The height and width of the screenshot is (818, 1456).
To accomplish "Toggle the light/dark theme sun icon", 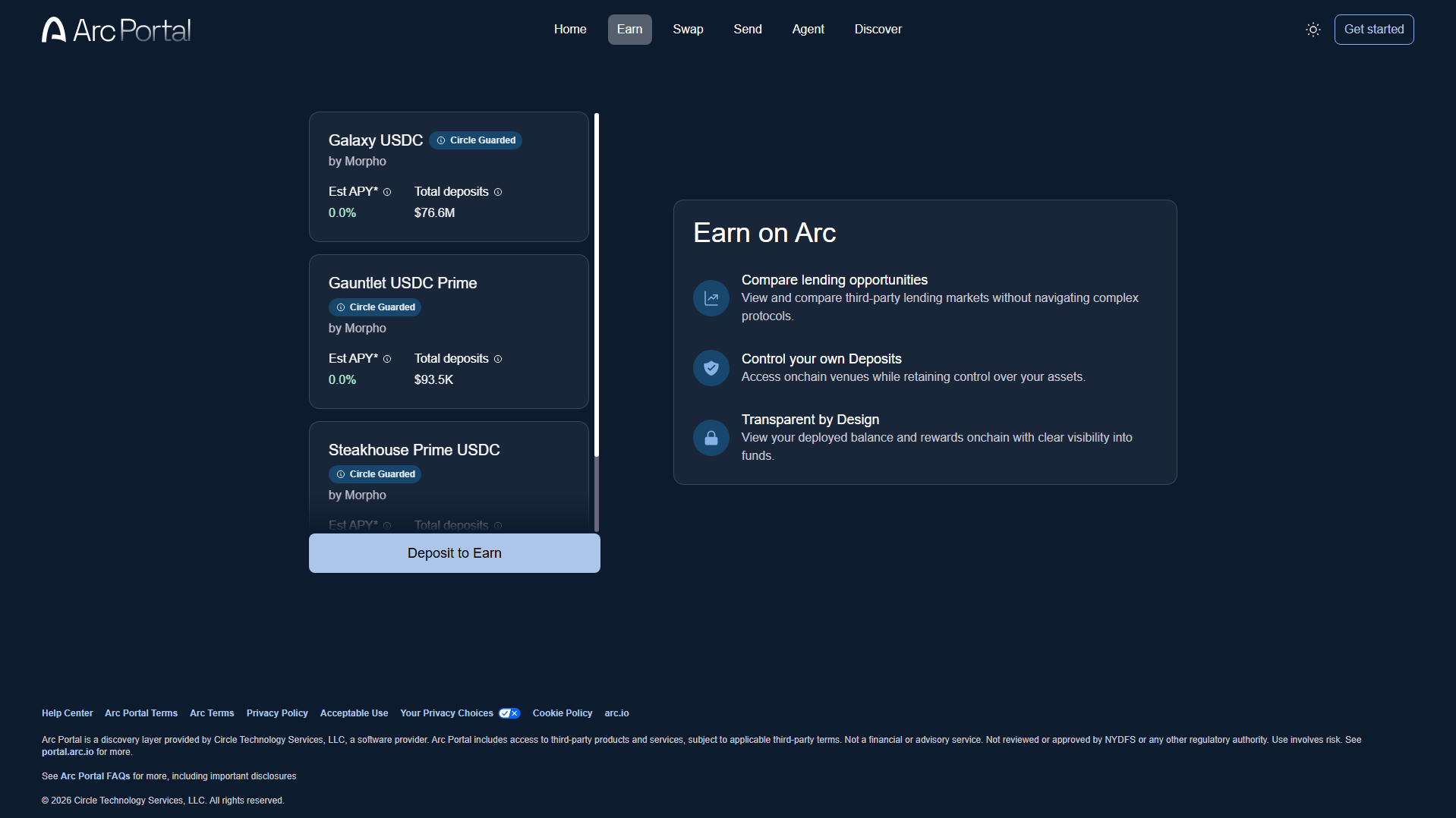I will coord(1313,30).
